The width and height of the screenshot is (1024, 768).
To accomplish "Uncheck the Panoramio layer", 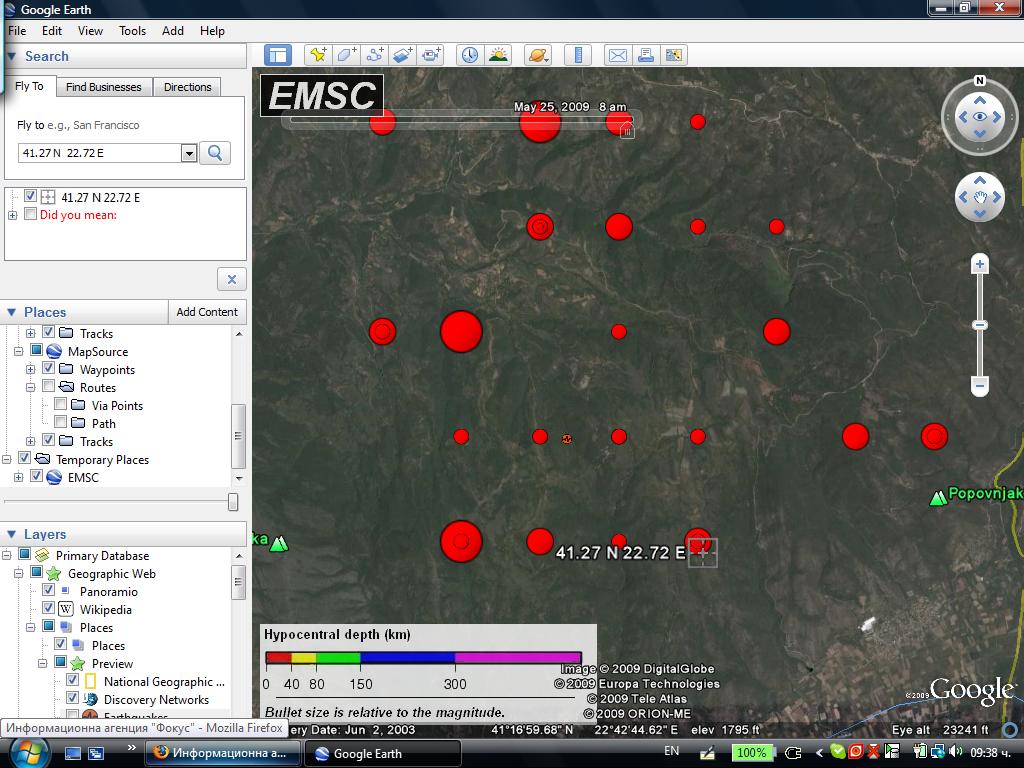I will [x=48, y=590].
